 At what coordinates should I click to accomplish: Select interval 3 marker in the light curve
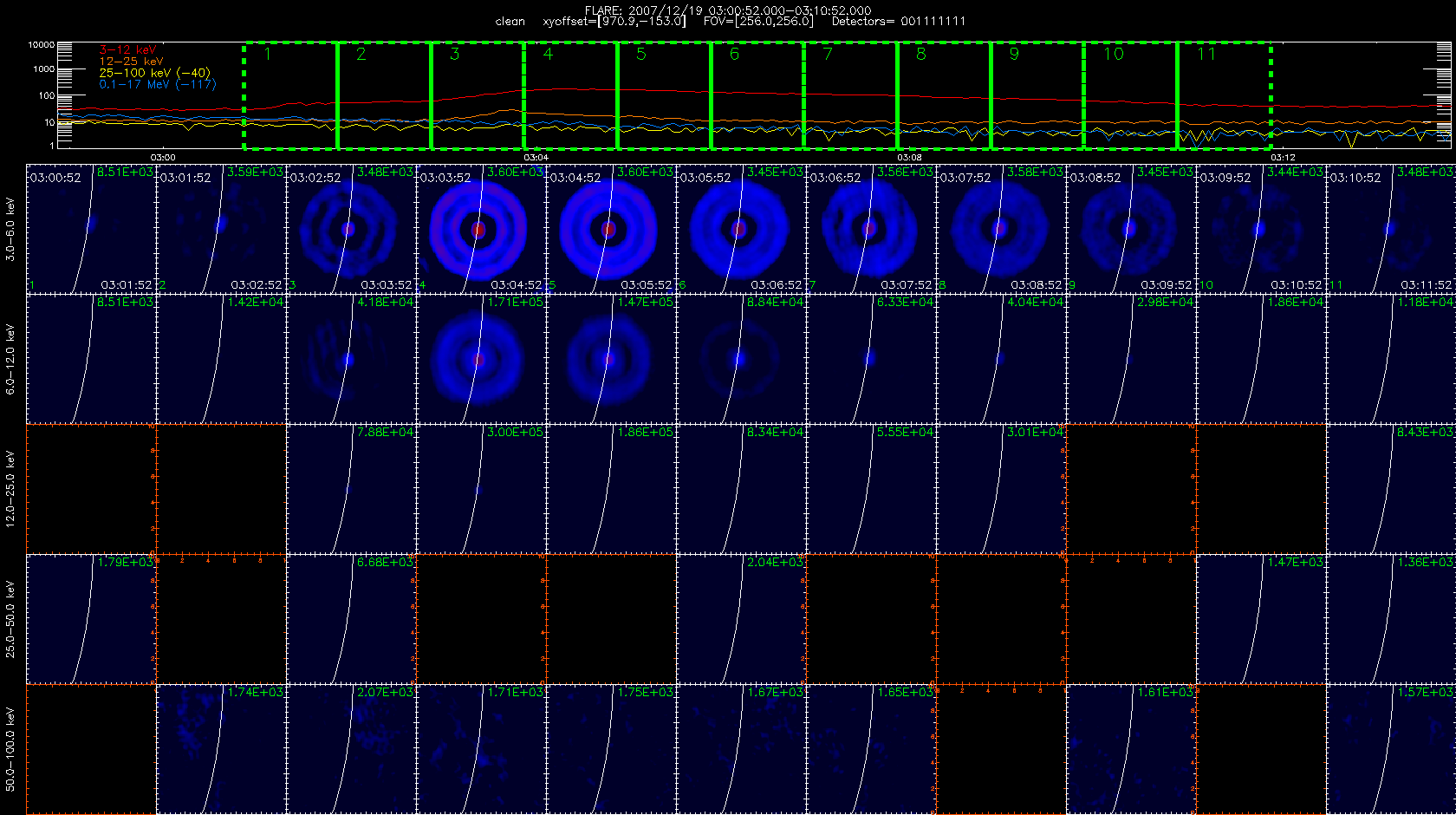click(x=455, y=54)
